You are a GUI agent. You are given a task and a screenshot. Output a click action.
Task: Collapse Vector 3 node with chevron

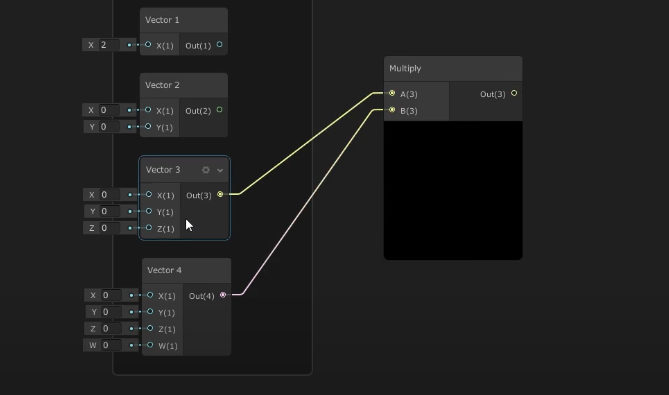point(220,170)
